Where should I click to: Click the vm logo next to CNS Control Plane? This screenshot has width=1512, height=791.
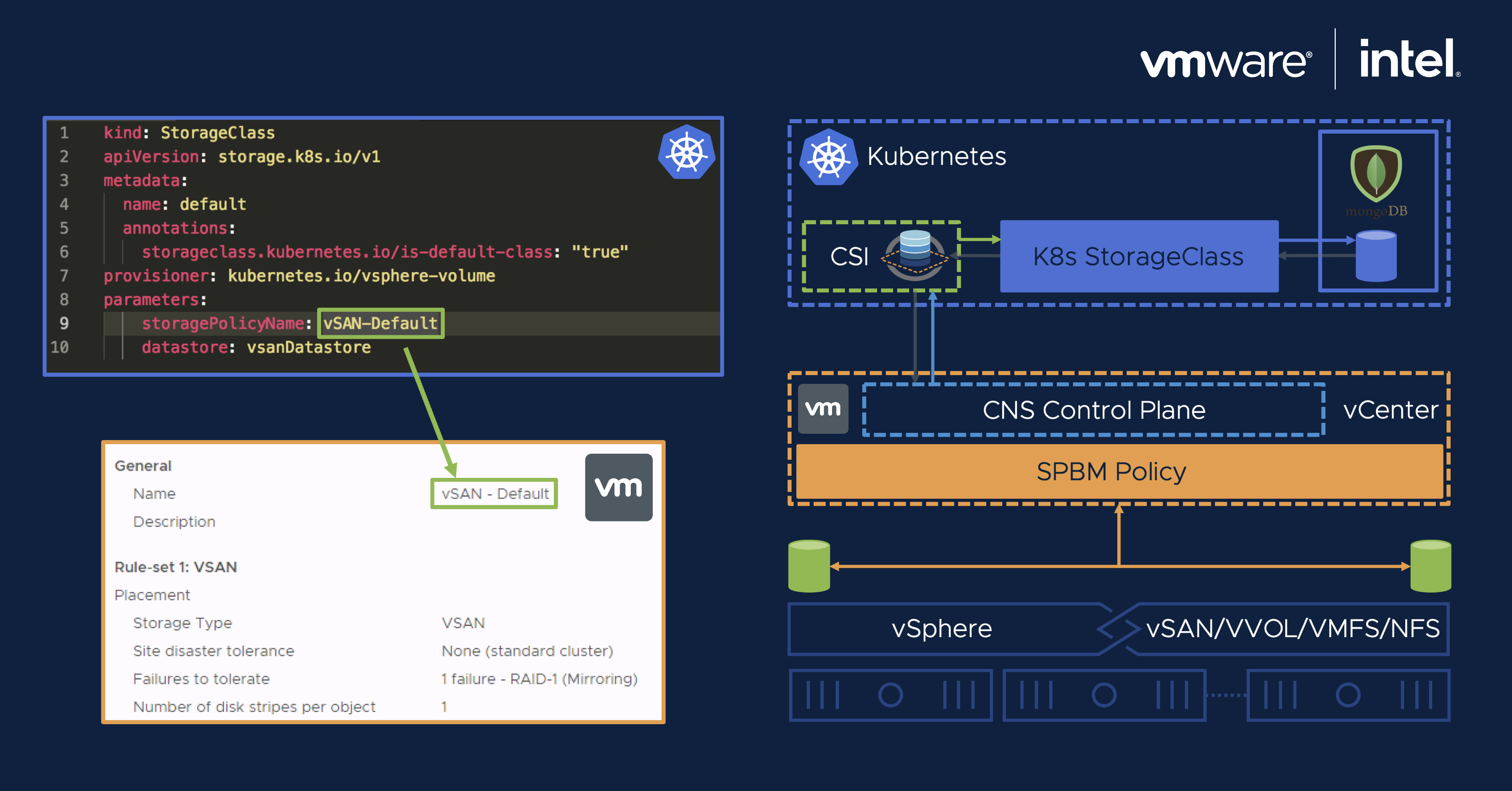[823, 409]
